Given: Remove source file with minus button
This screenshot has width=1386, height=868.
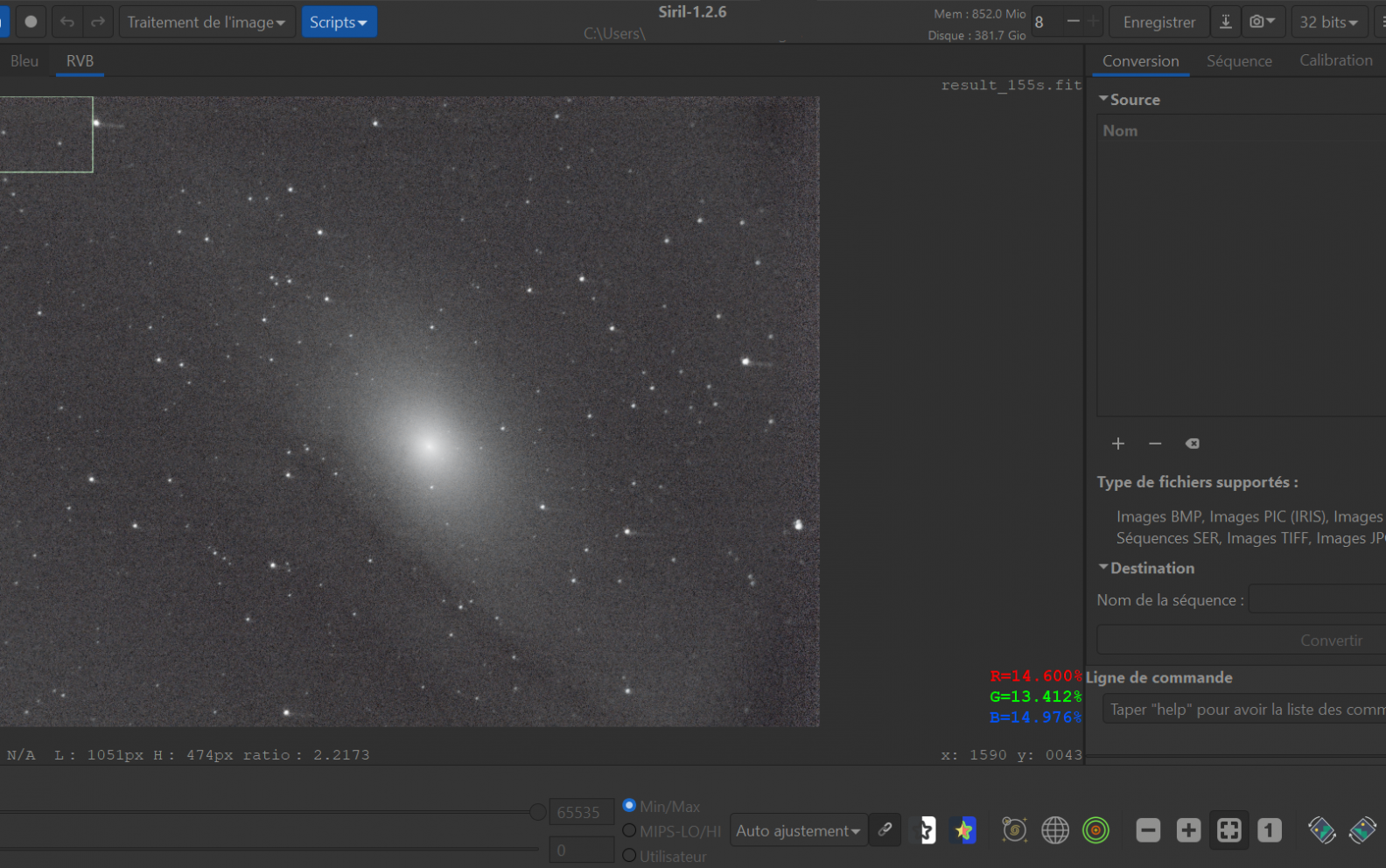Looking at the screenshot, I should tap(1155, 444).
